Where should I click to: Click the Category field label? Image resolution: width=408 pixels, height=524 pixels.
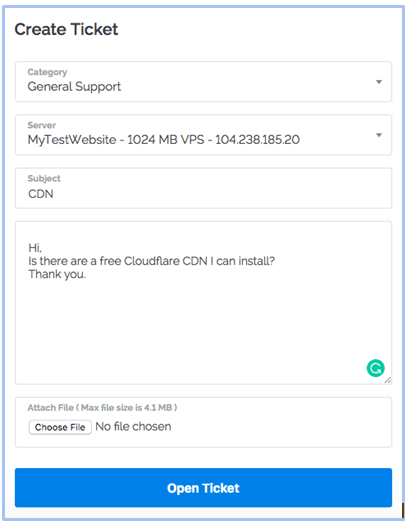[x=47, y=72]
